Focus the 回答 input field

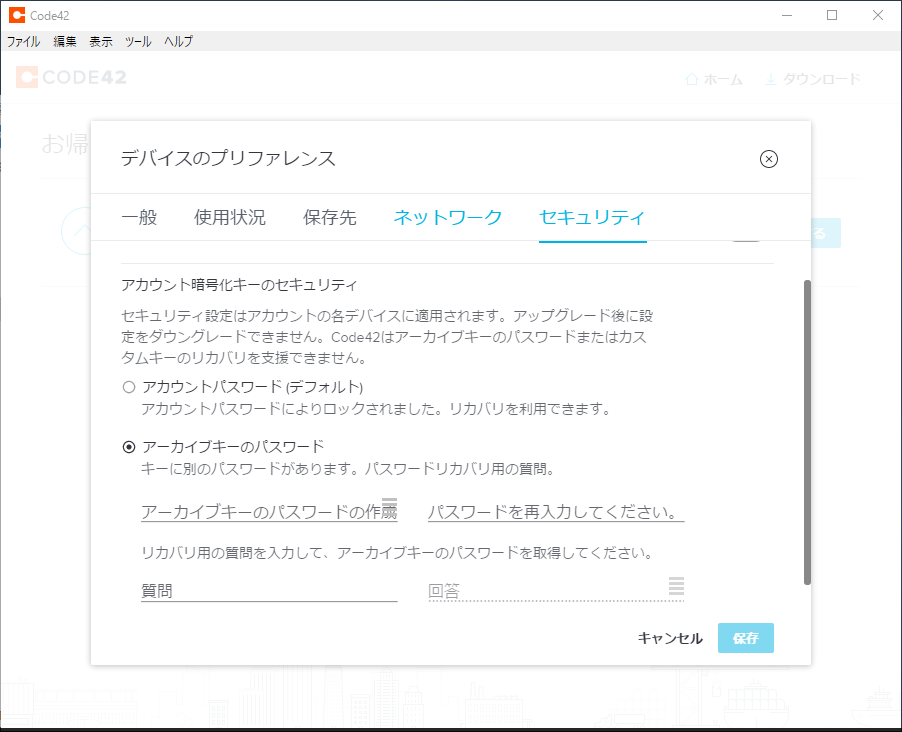tap(556, 591)
